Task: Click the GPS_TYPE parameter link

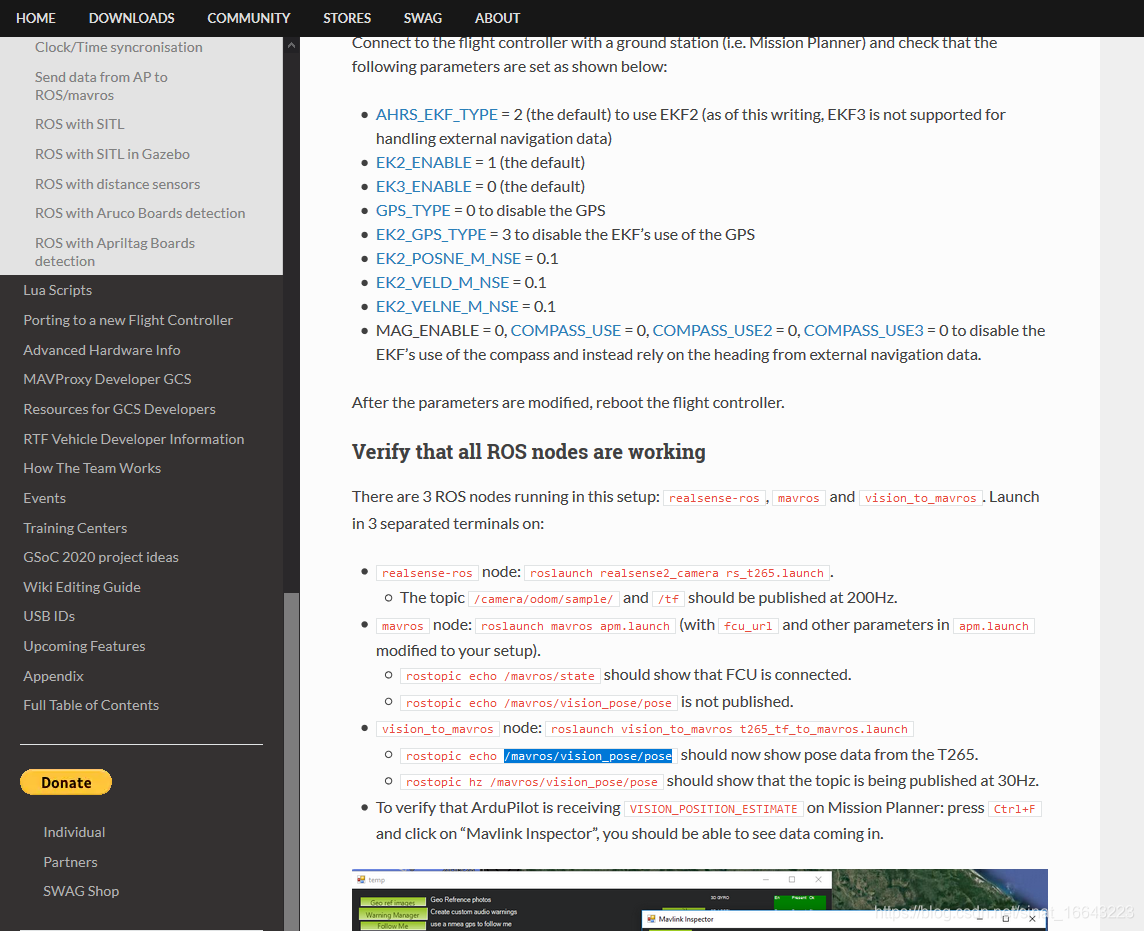Action: click(413, 211)
